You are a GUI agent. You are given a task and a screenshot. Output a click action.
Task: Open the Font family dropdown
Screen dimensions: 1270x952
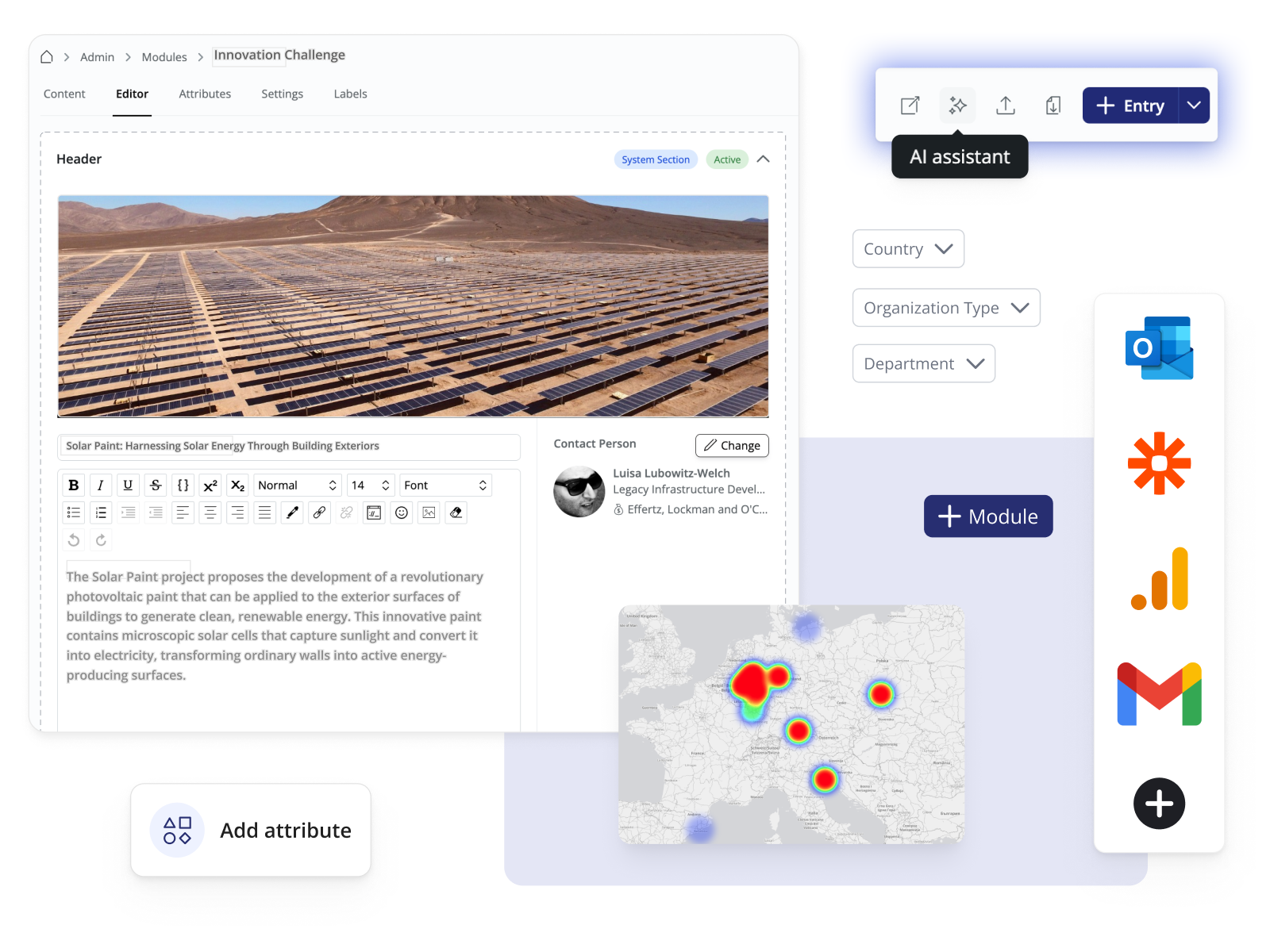(445, 486)
